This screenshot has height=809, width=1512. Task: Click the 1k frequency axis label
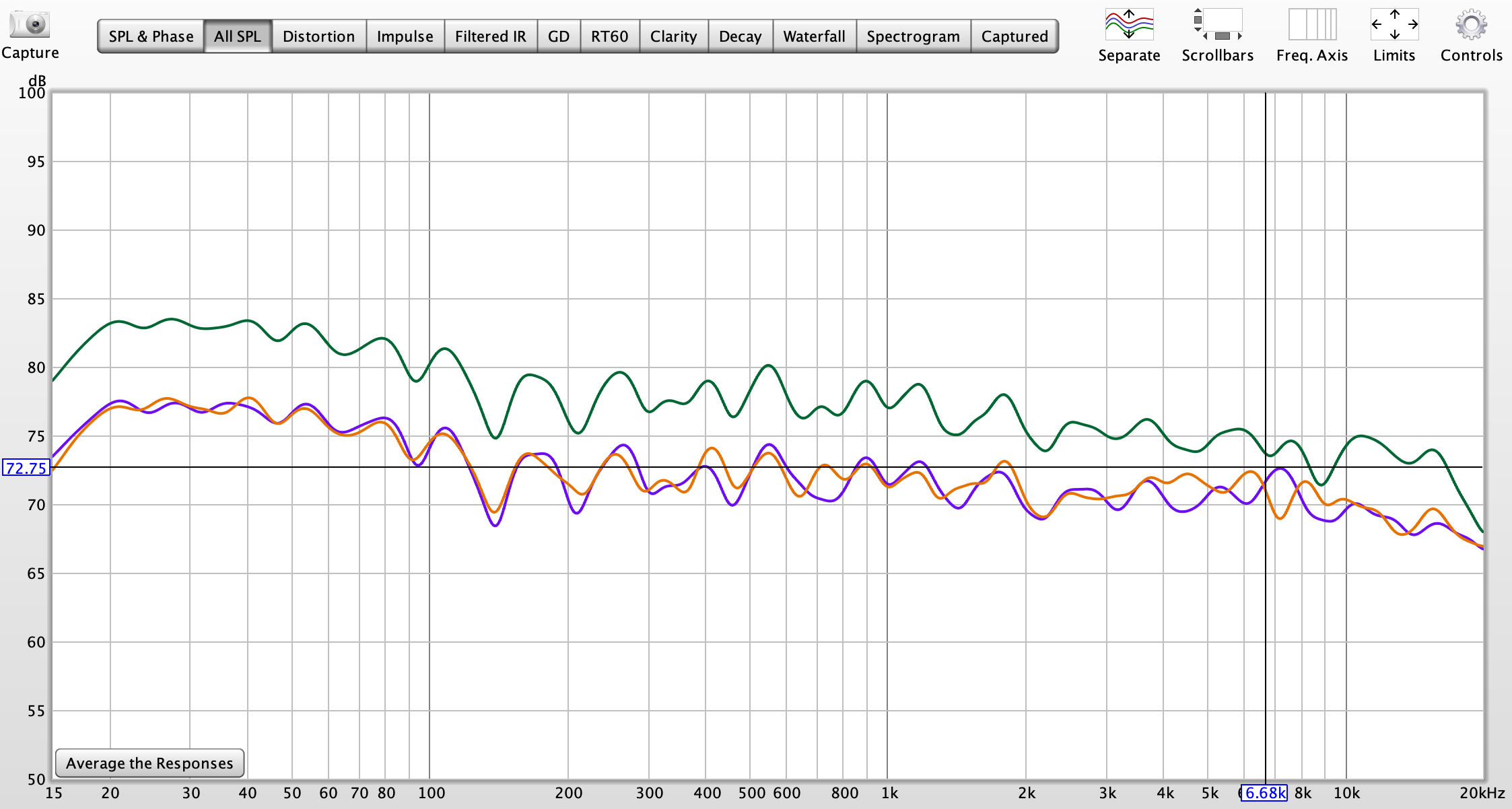pyautogui.click(x=889, y=793)
